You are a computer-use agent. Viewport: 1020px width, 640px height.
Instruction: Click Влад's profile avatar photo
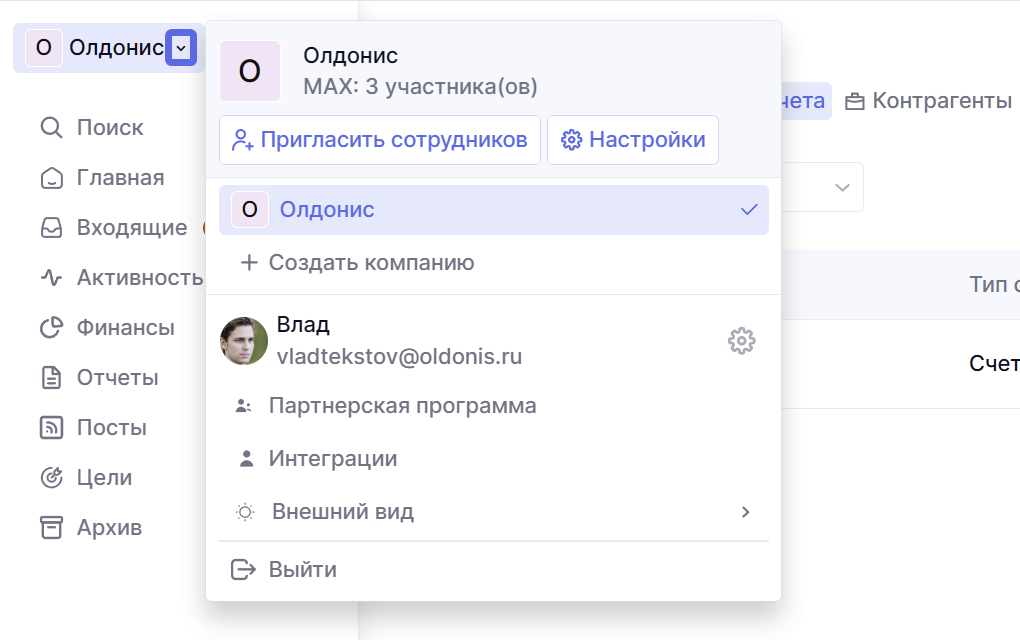pos(244,341)
